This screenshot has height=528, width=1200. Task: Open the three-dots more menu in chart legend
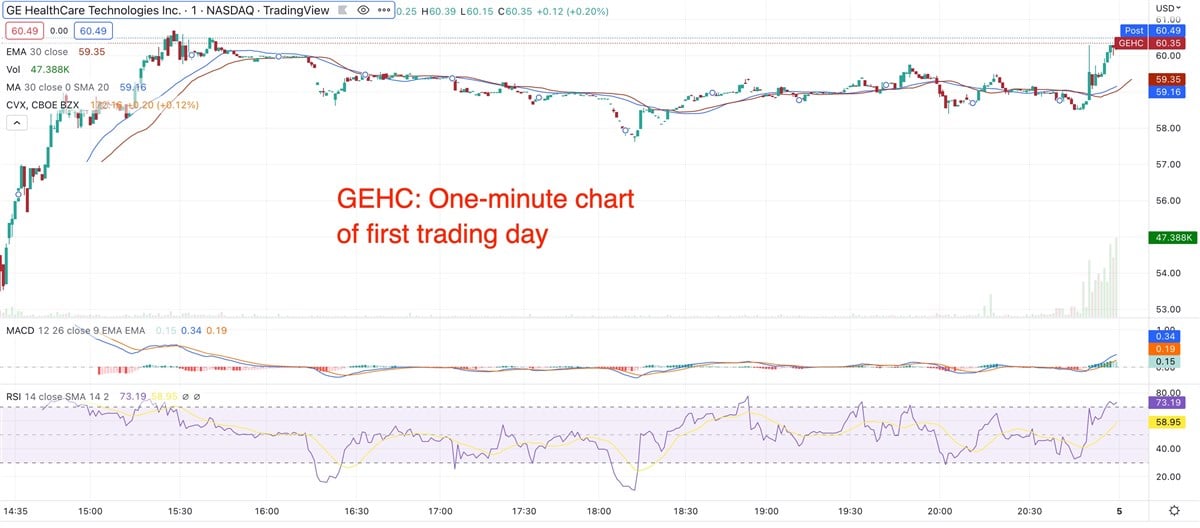[x=384, y=9]
